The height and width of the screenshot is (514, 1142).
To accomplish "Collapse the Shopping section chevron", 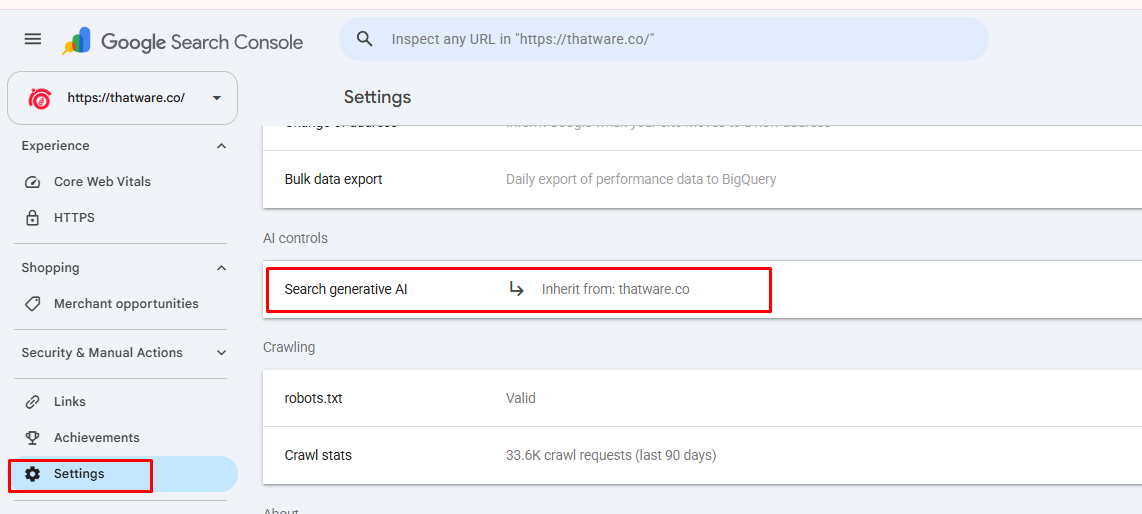I will point(221,268).
